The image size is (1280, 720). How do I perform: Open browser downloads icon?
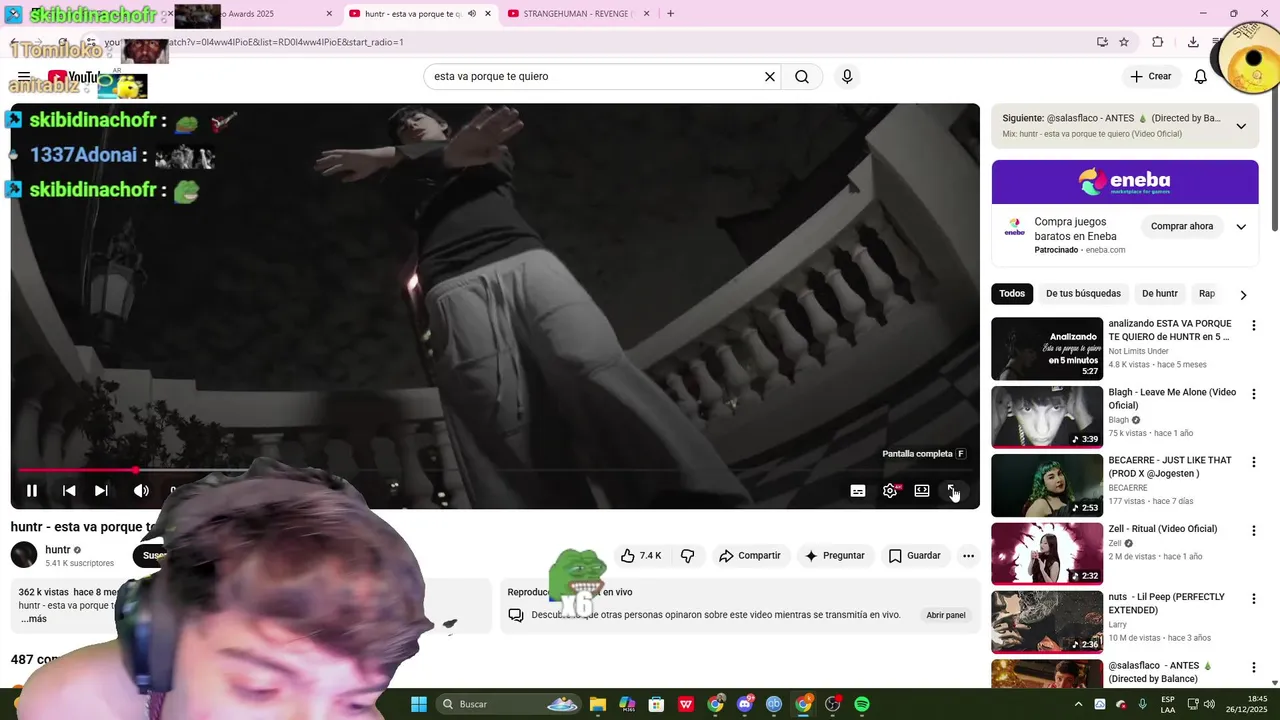click(x=1193, y=42)
